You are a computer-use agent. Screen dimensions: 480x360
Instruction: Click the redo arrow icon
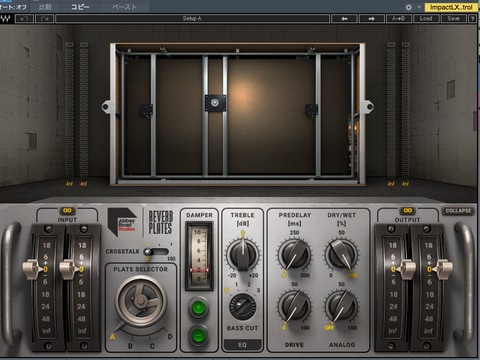tap(44, 19)
